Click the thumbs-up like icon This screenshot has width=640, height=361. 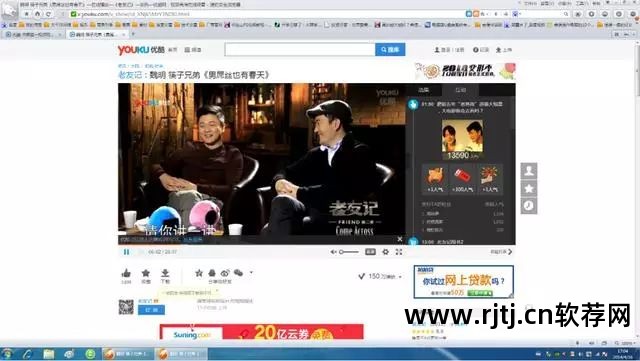click(126, 273)
